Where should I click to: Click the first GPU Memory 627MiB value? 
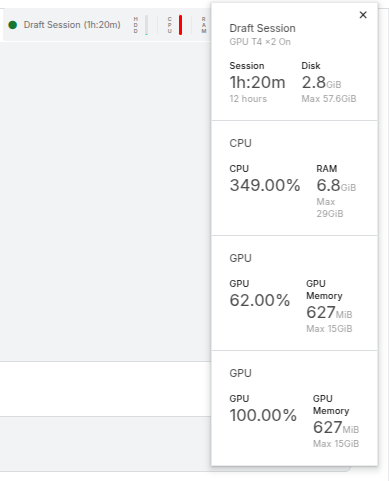[329, 312]
